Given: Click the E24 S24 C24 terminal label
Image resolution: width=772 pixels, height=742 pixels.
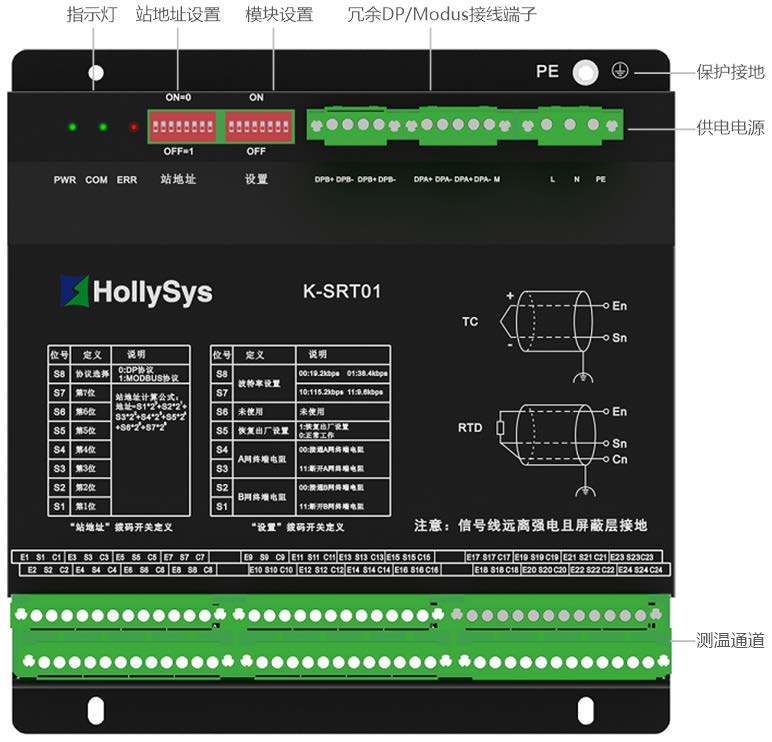Looking at the screenshot, I should (x=641, y=570).
